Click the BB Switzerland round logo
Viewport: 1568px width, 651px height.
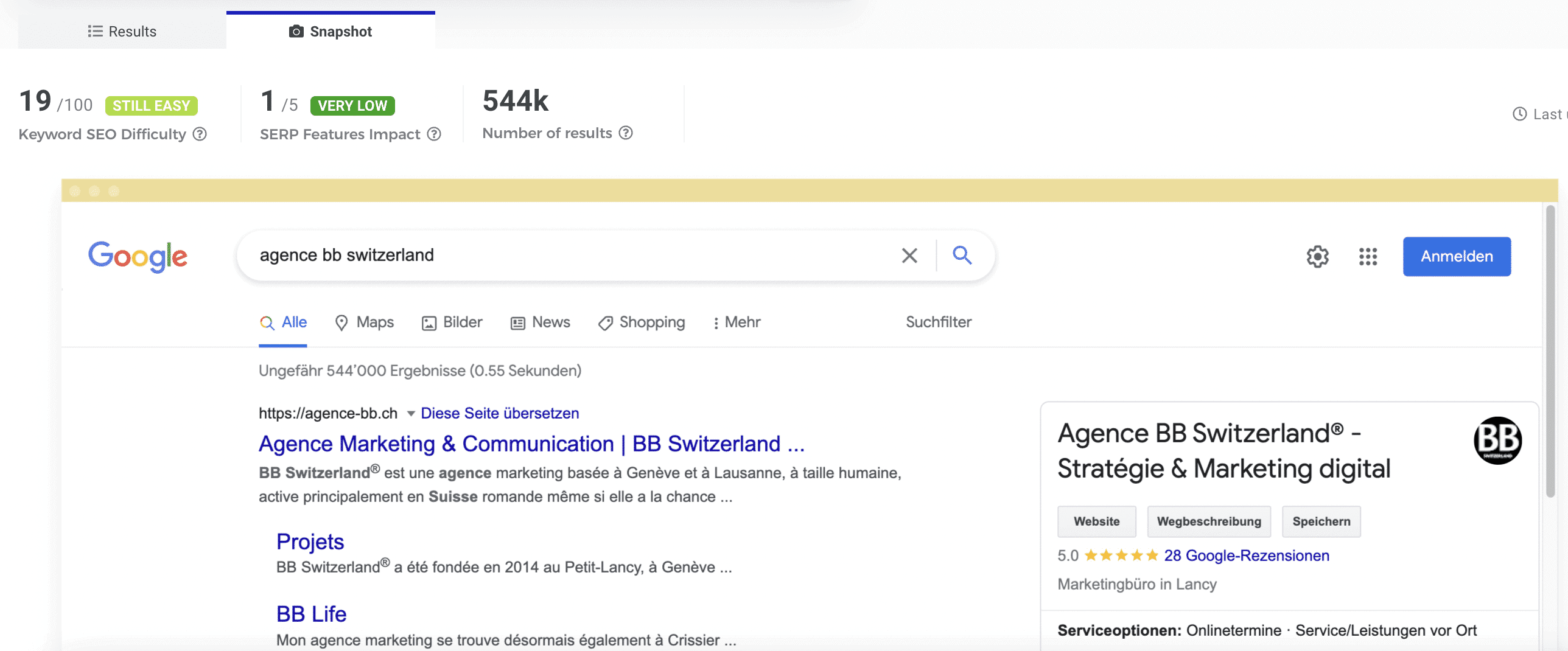(x=1497, y=440)
